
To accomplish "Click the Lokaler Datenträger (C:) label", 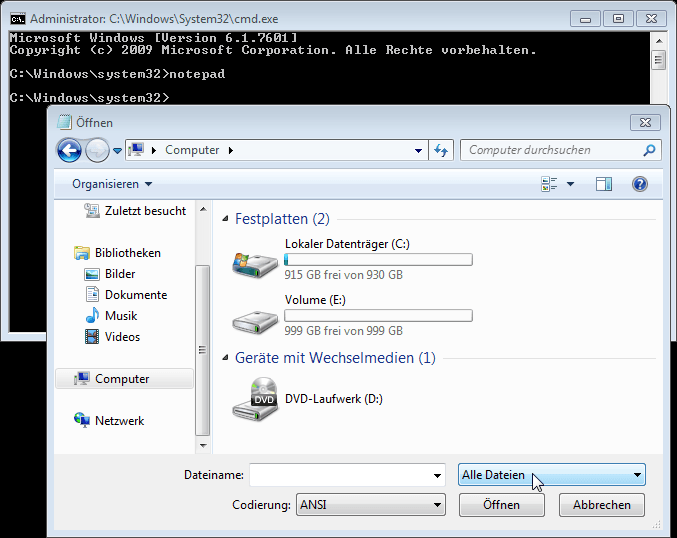I will [x=347, y=244].
